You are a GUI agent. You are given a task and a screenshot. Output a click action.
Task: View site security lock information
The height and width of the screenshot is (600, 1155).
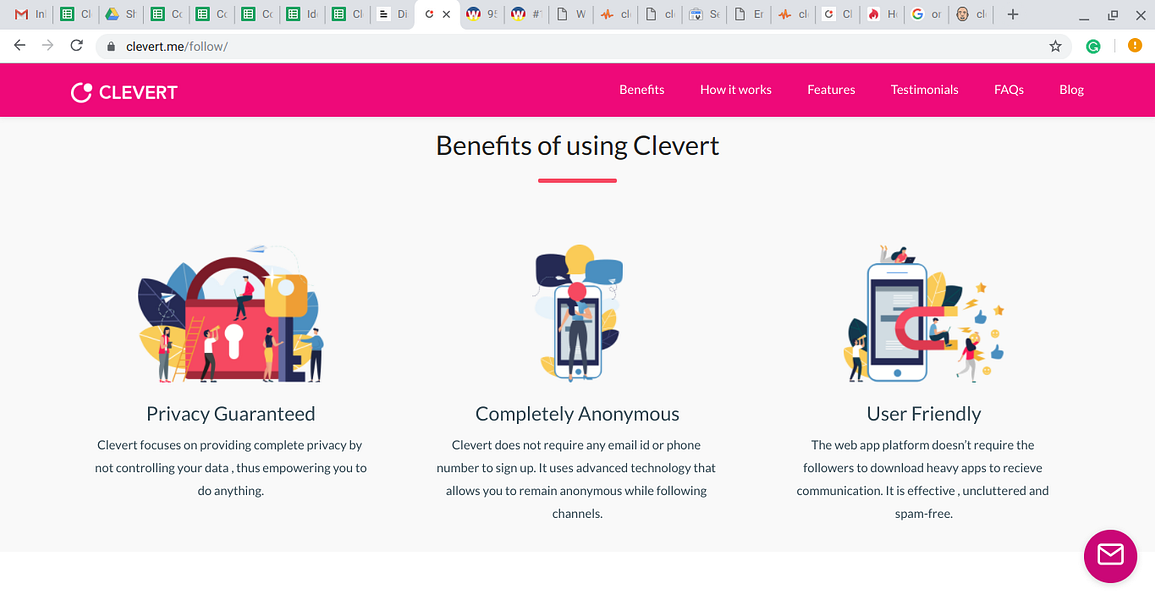(111, 46)
